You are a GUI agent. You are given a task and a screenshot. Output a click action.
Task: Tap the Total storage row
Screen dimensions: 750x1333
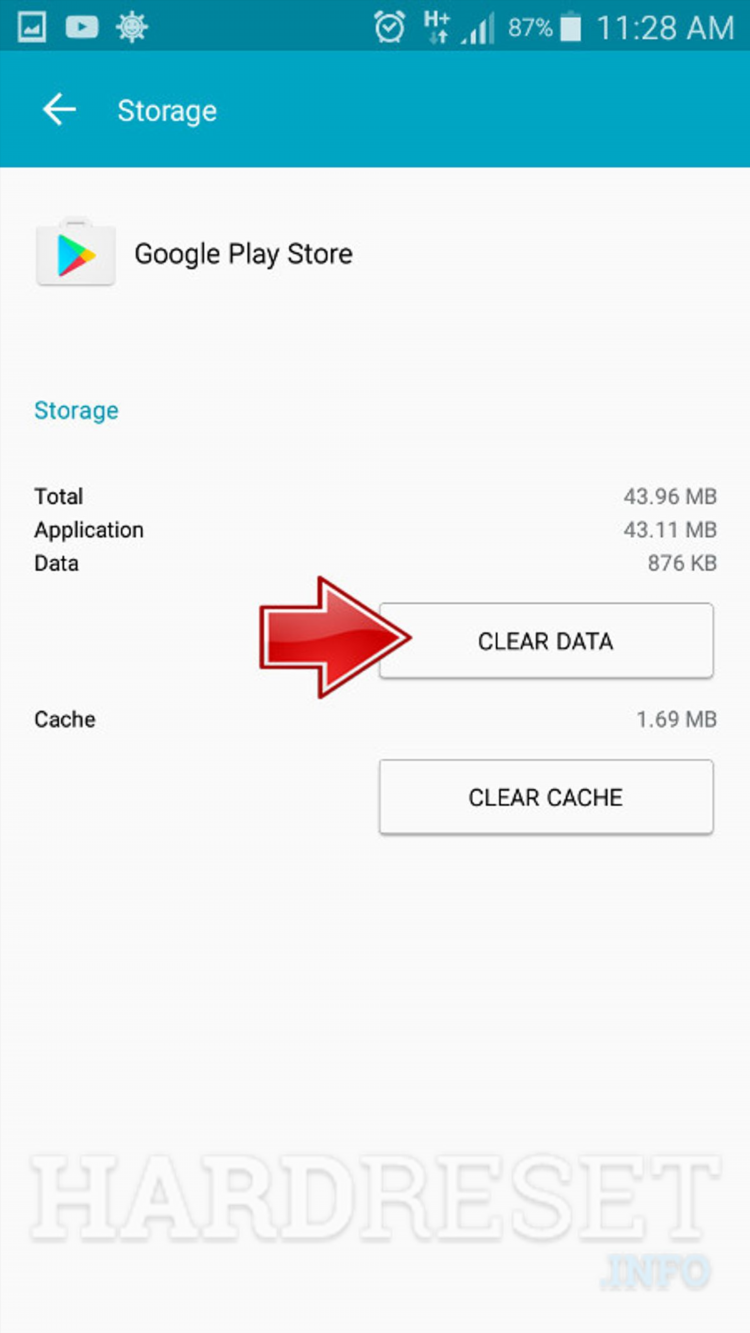point(375,496)
